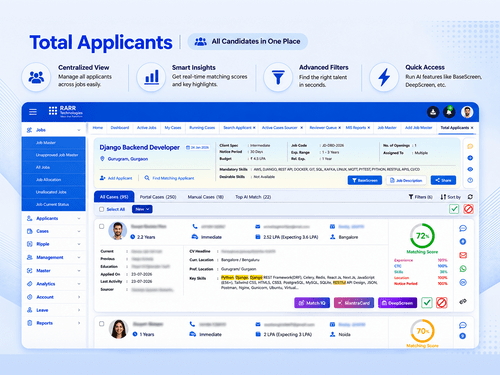The image size is (500, 375).
Task: Open WhatsApp for the 72% candidate
Action: 463,269
